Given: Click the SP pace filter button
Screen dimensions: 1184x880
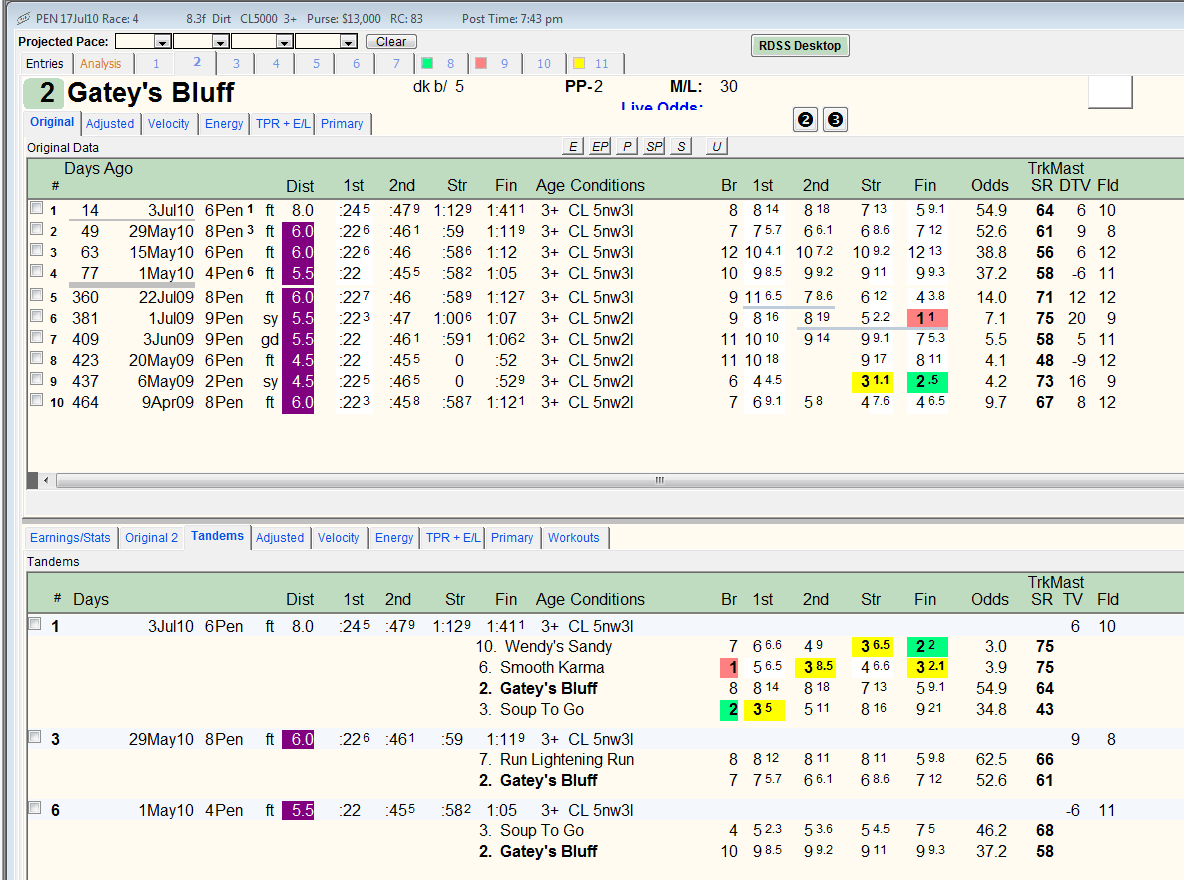Looking at the screenshot, I should coord(654,146).
